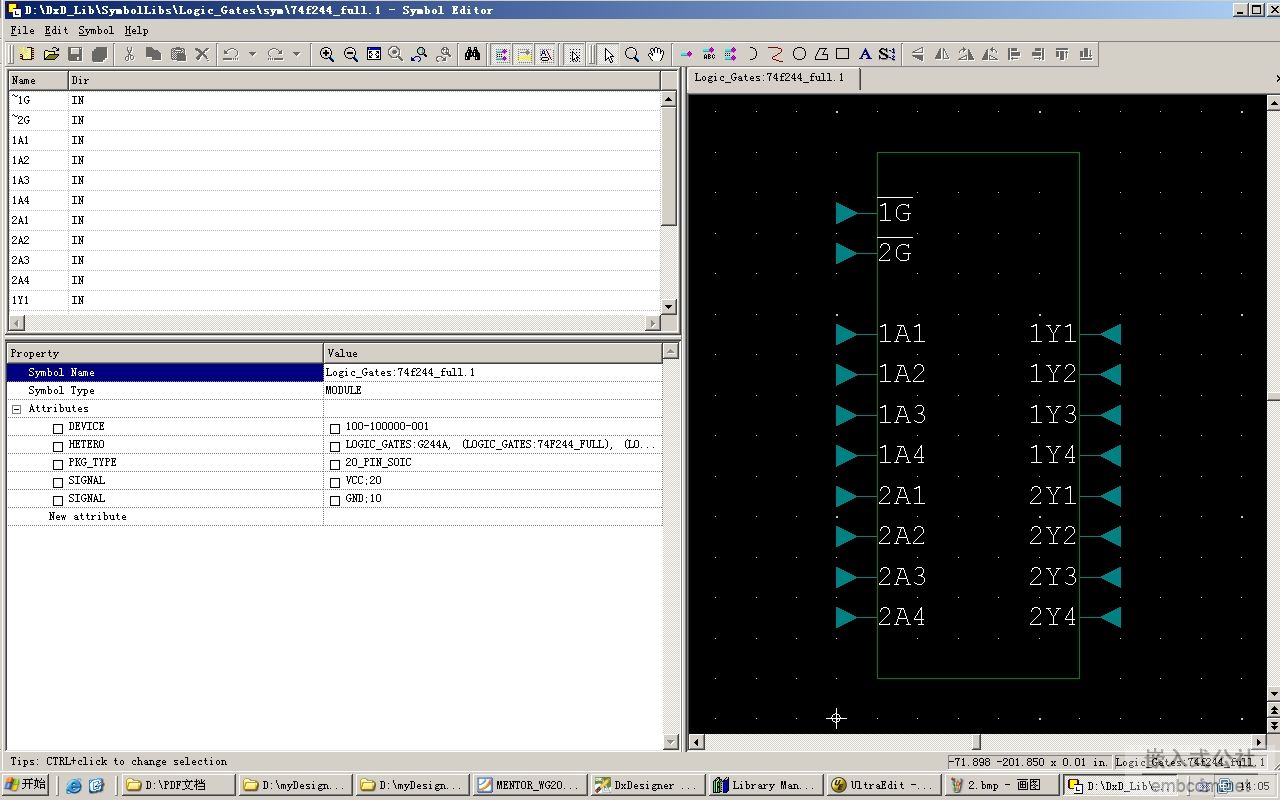Screen dimensions: 1280x800
Task: Open the File menu
Action: point(22,31)
